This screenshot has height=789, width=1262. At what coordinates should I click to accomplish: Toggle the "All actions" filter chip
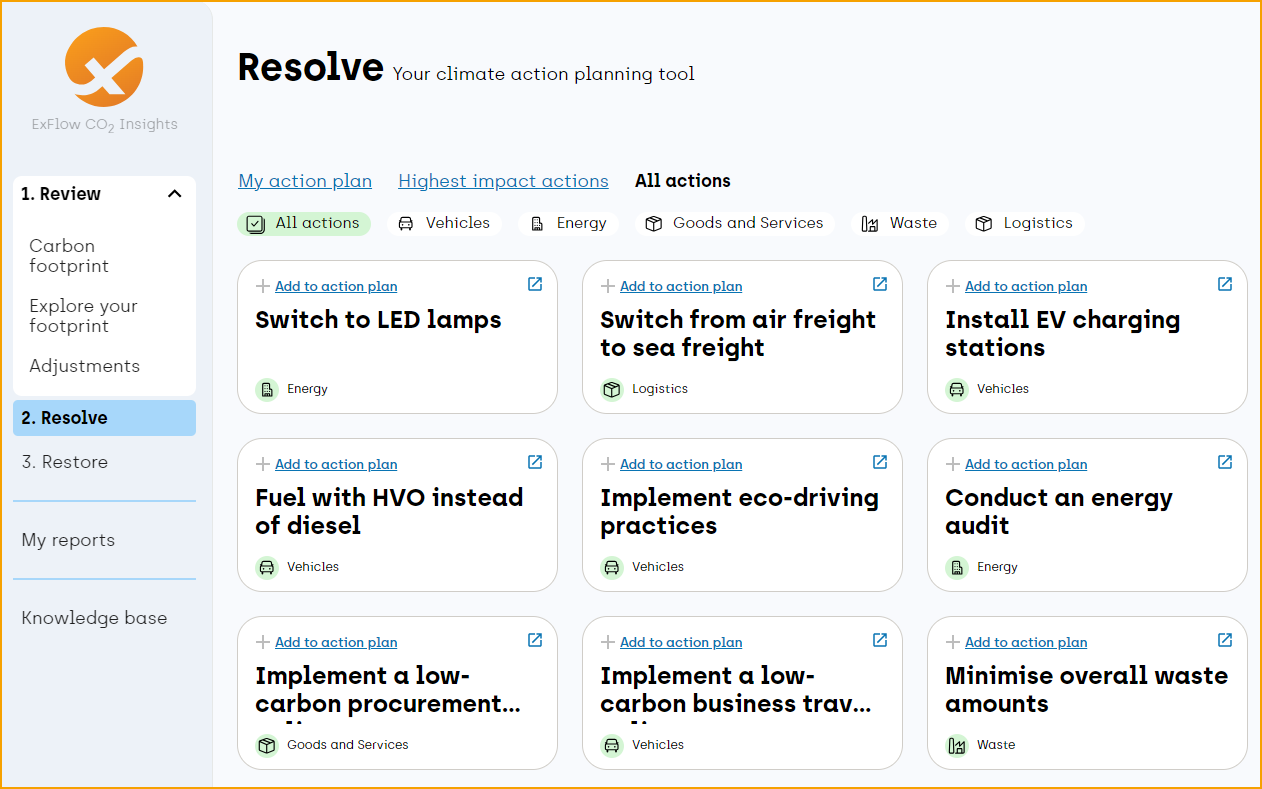click(x=304, y=223)
